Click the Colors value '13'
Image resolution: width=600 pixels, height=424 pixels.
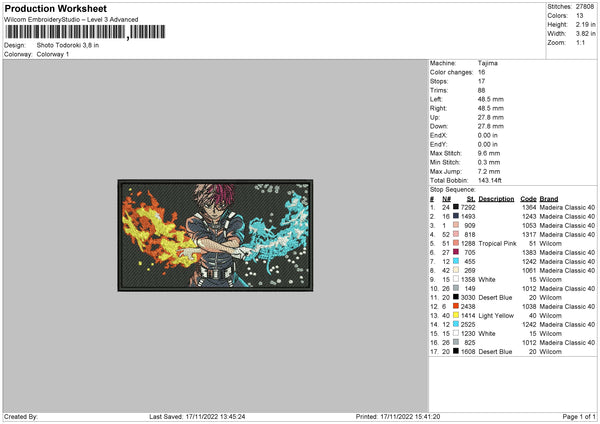click(579, 16)
